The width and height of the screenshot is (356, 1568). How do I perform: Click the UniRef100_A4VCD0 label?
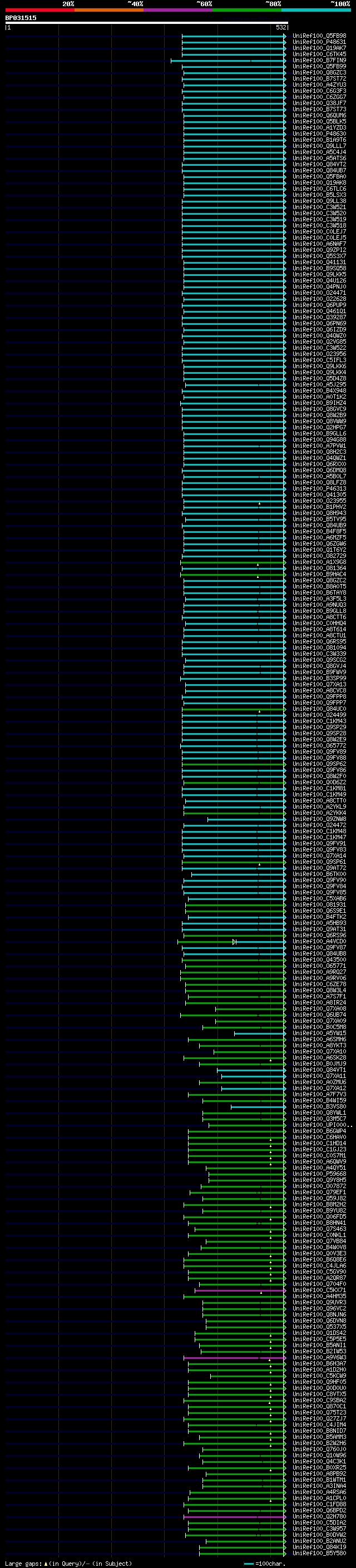(x=319, y=942)
